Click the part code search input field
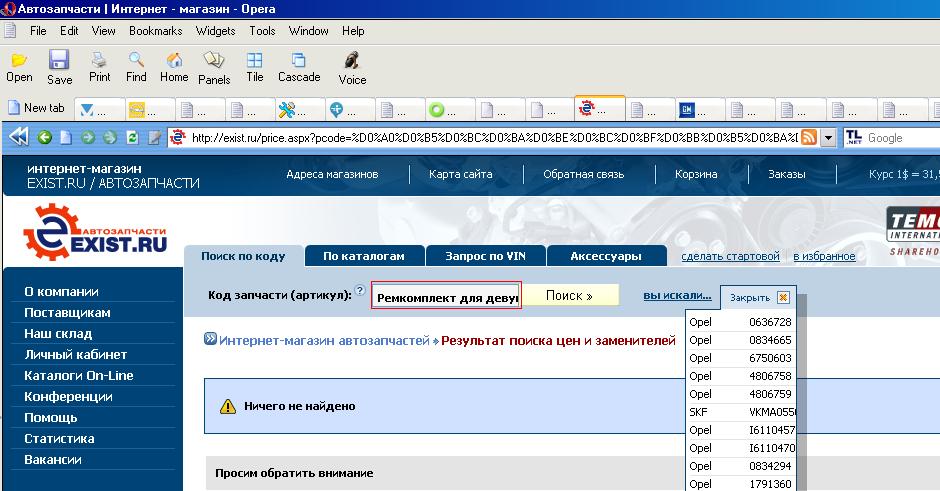Screen dimensions: 940x491 click(x=447, y=296)
